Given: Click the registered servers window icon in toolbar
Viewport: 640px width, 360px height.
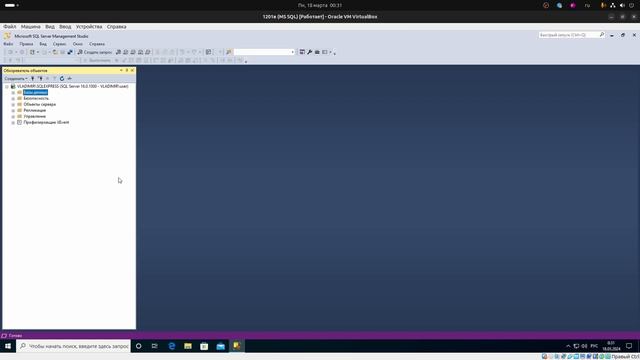Looking at the screenshot, I should (302, 52).
